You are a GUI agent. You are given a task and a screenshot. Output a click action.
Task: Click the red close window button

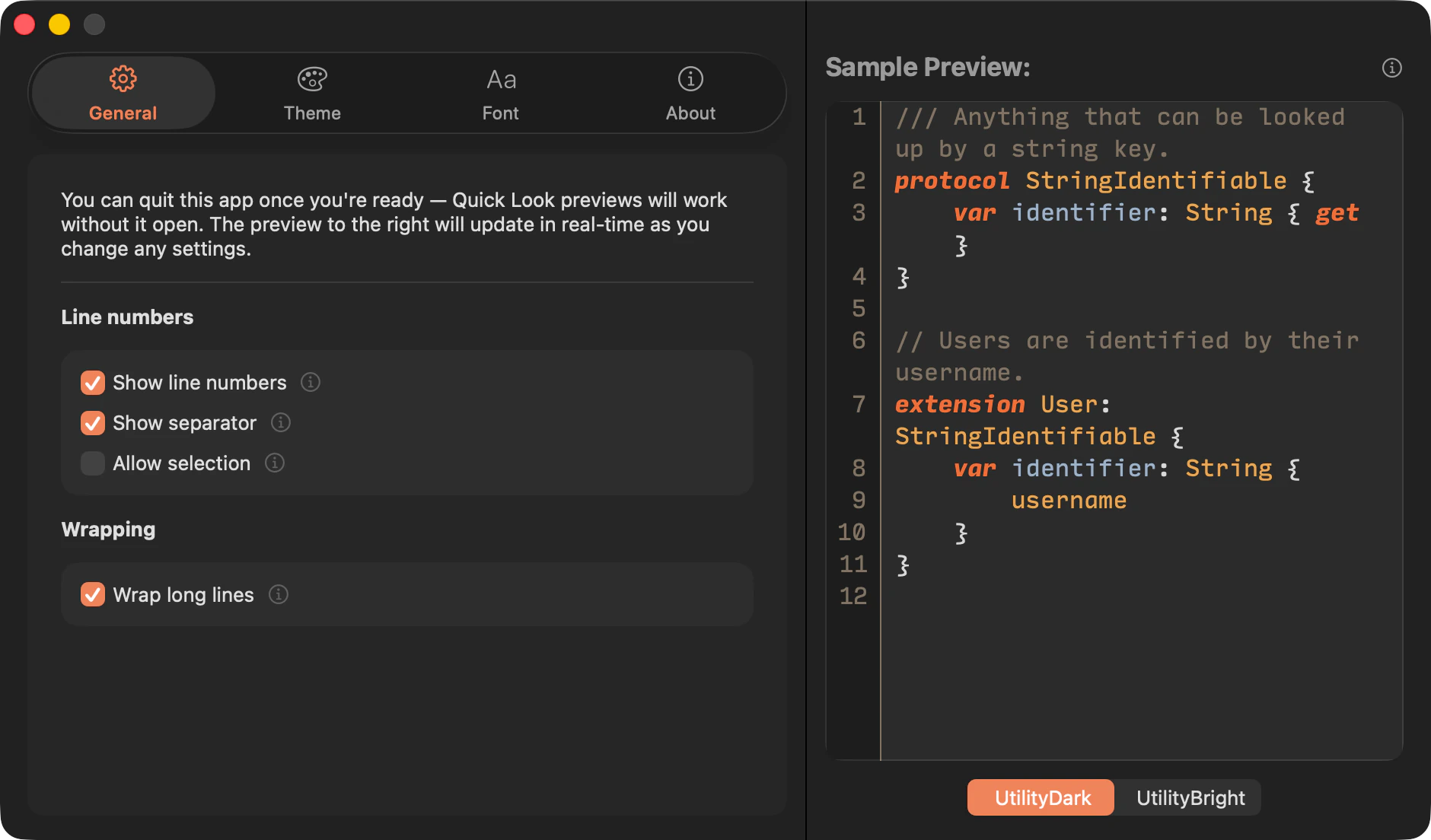[24, 24]
